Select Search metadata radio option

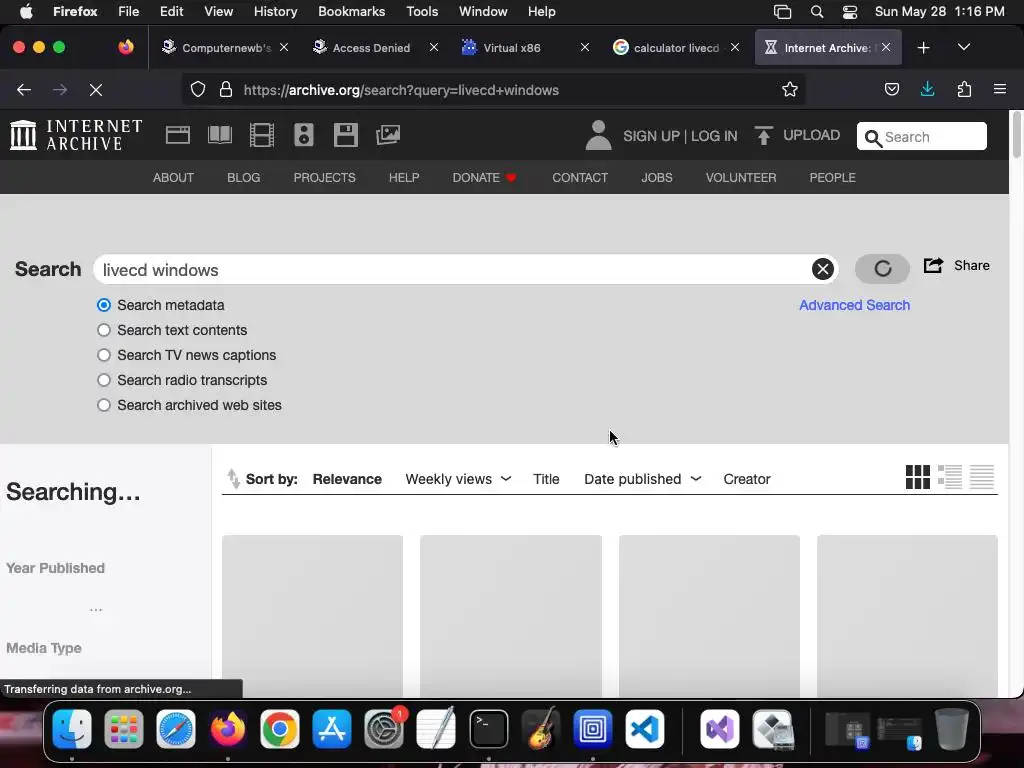(x=104, y=305)
